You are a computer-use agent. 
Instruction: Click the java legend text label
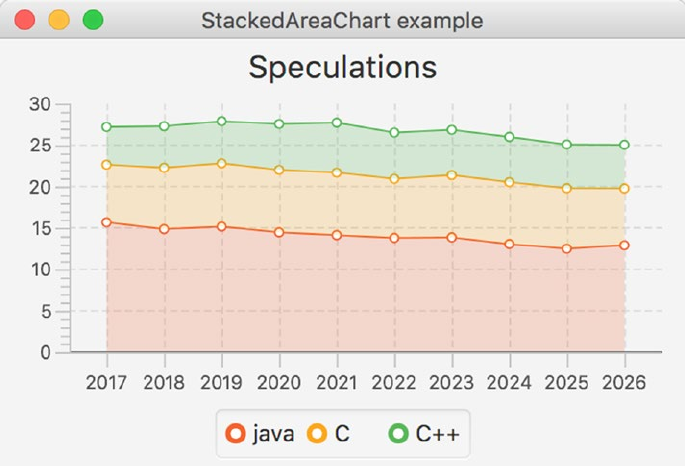[273, 433]
